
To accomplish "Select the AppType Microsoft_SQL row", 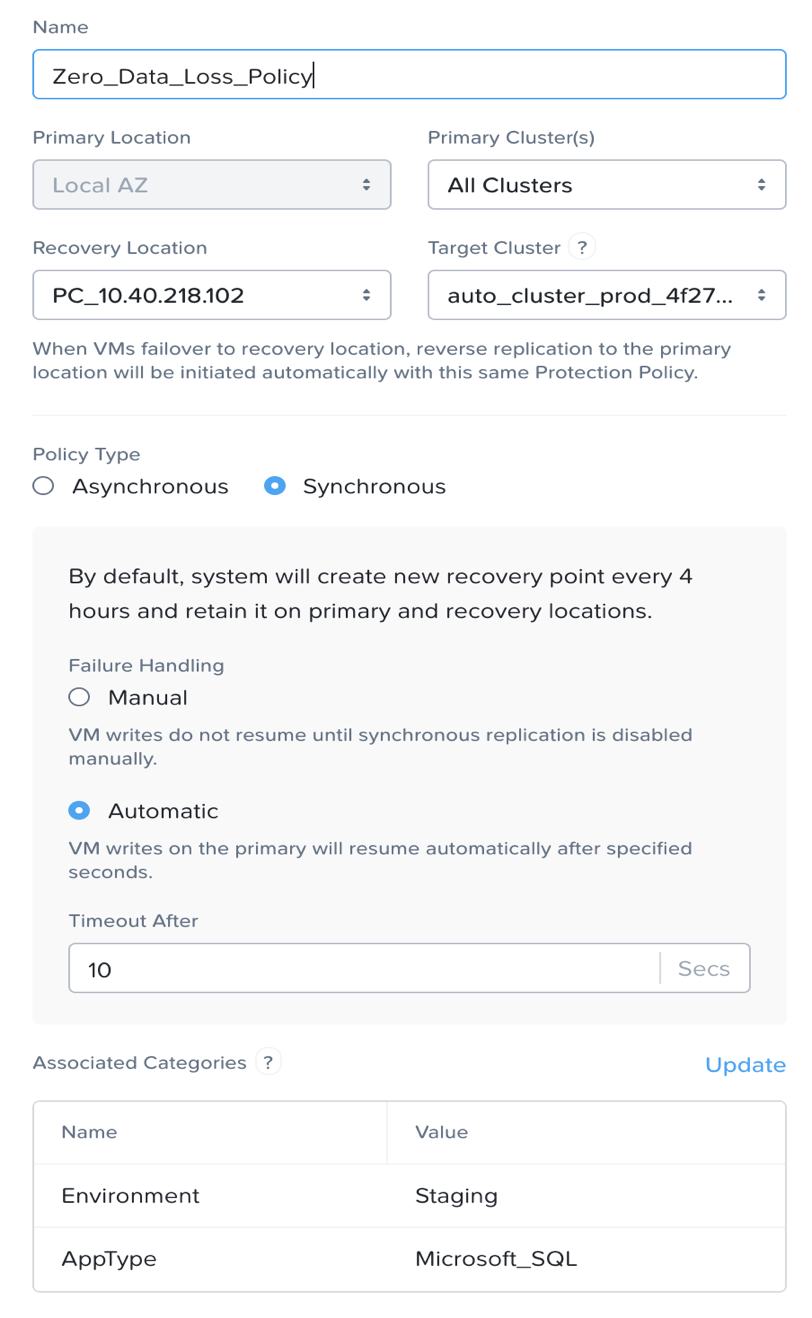I will [x=409, y=1259].
